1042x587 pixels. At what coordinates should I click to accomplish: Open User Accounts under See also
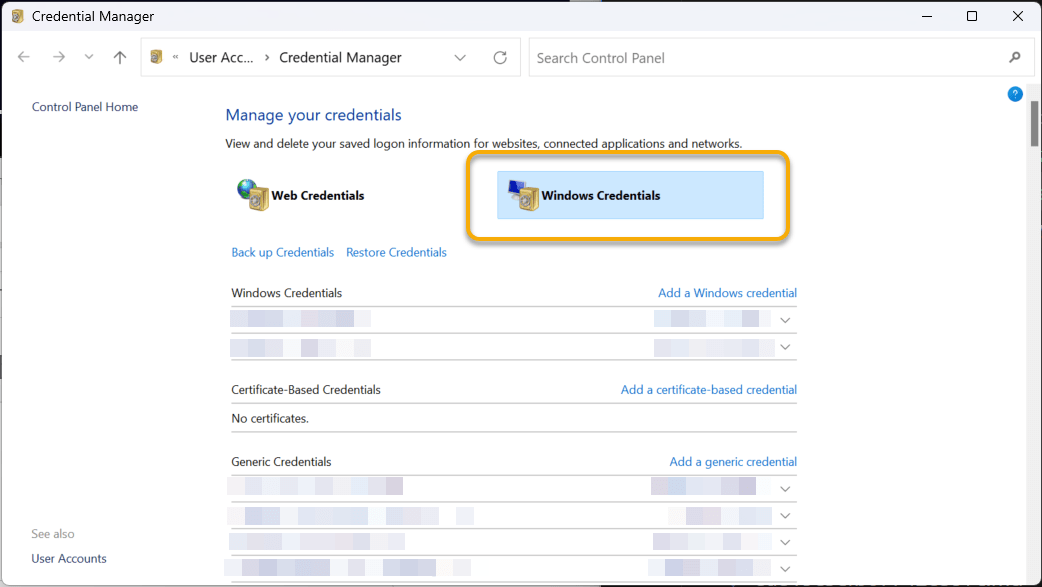click(x=69, y=559)
